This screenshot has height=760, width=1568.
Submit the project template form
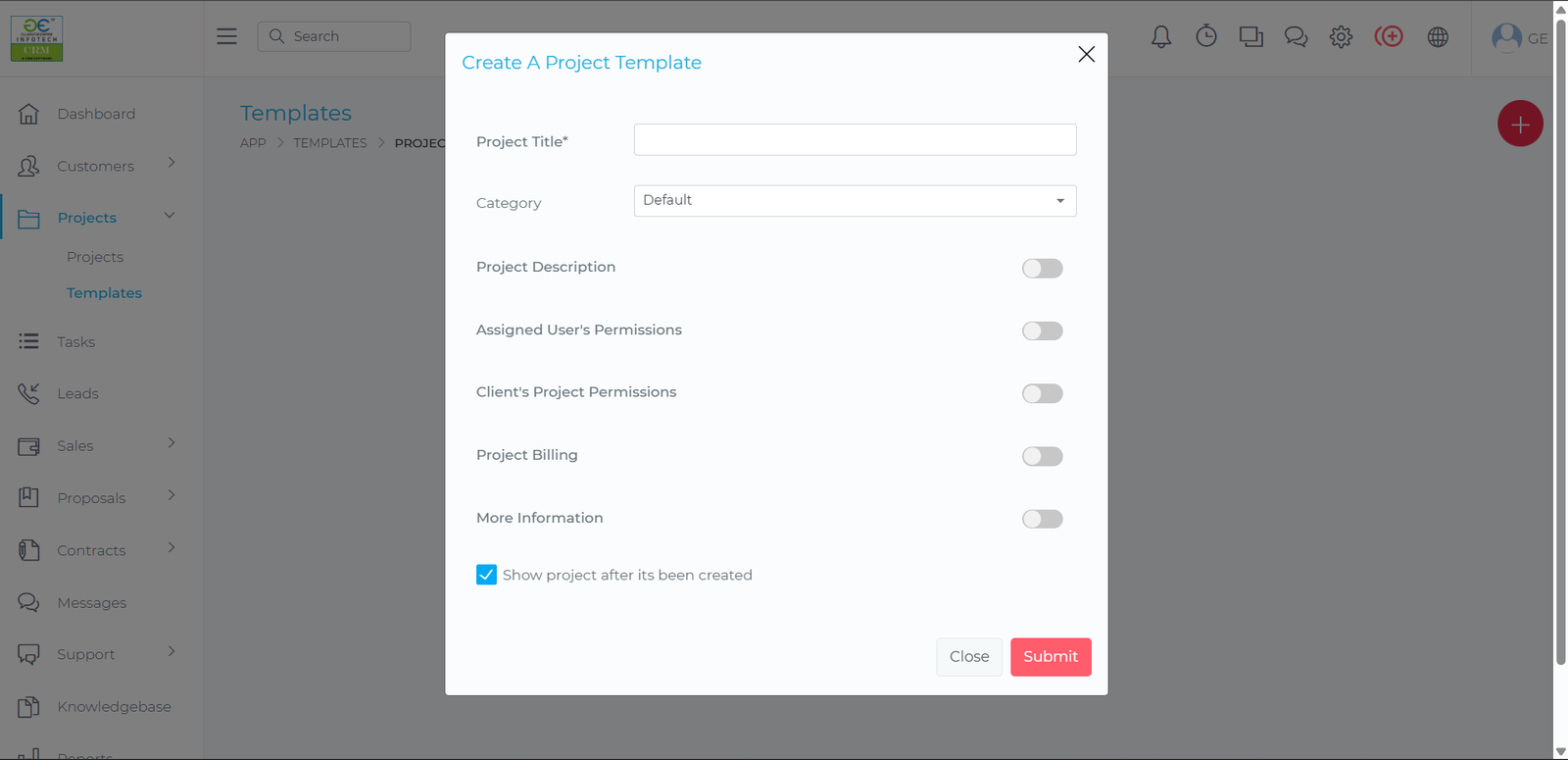1050,657
